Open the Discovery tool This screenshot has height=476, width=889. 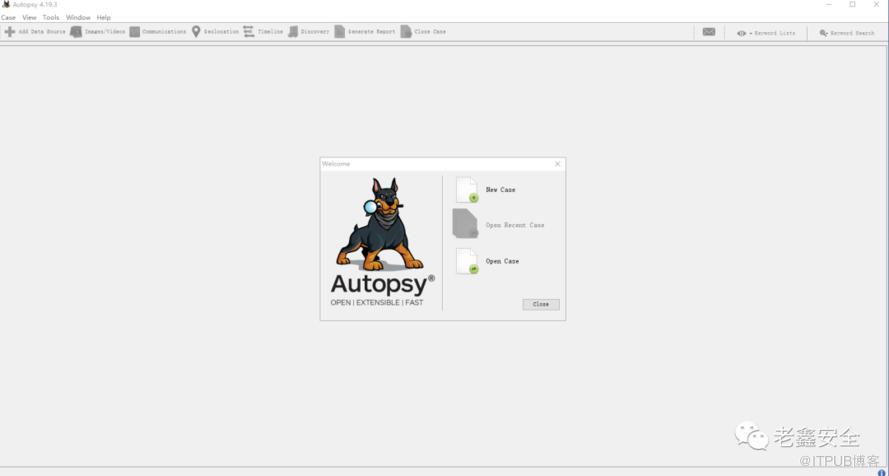click(x=308, y=32)
